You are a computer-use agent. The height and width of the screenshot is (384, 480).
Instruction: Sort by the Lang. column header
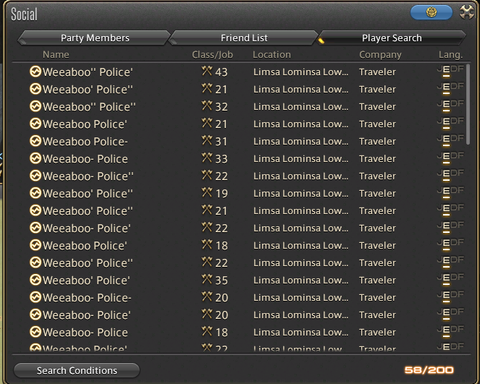[451, 54]
